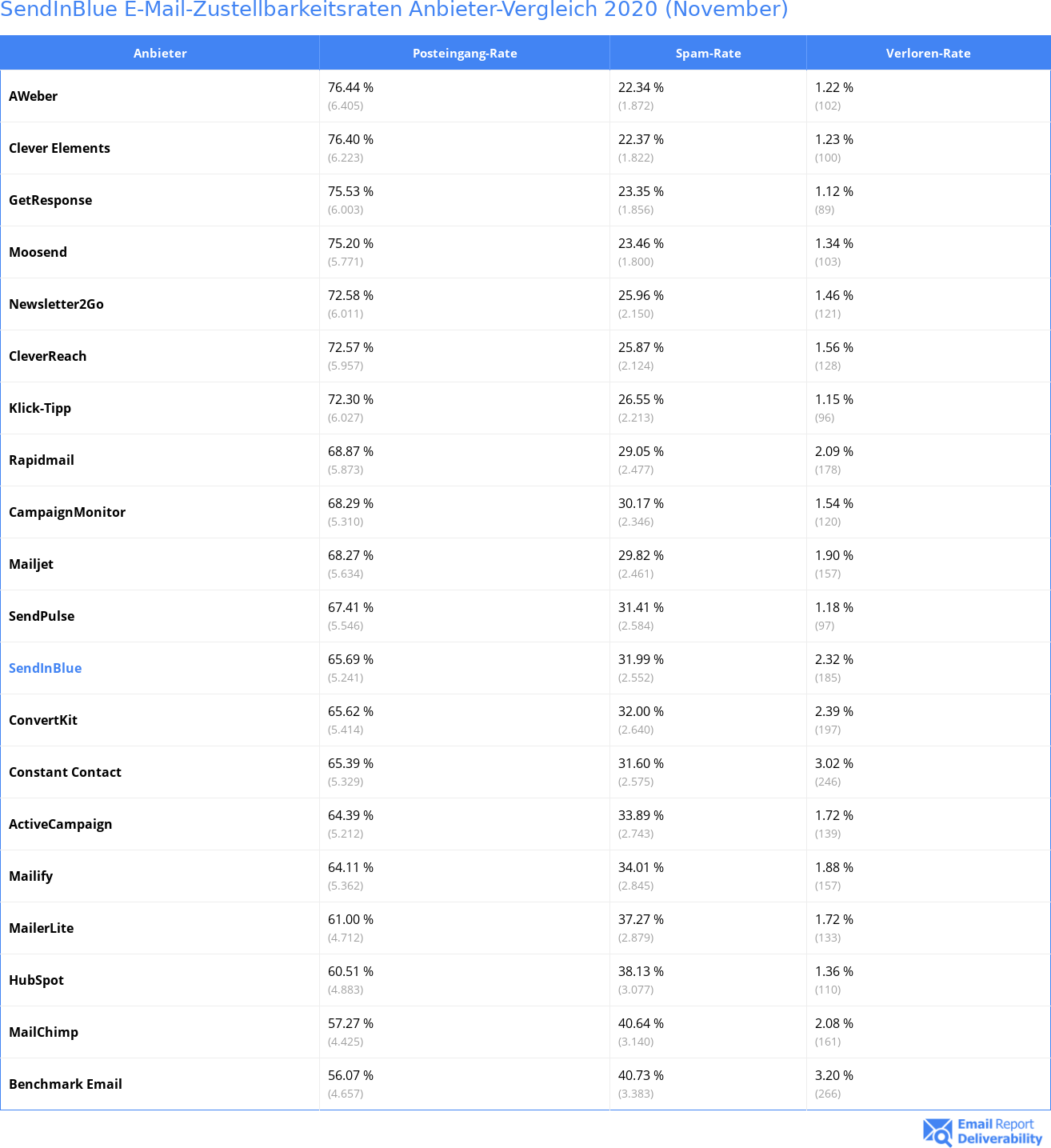
Task: Click the Klick-Tipp provider name
Action: 40,408
